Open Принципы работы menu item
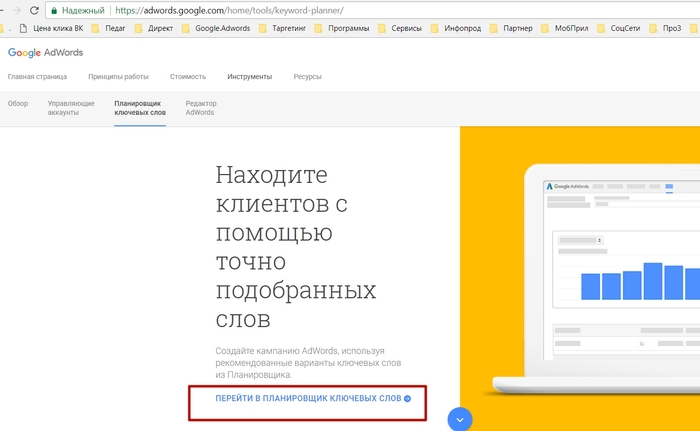 pos(118,77)
